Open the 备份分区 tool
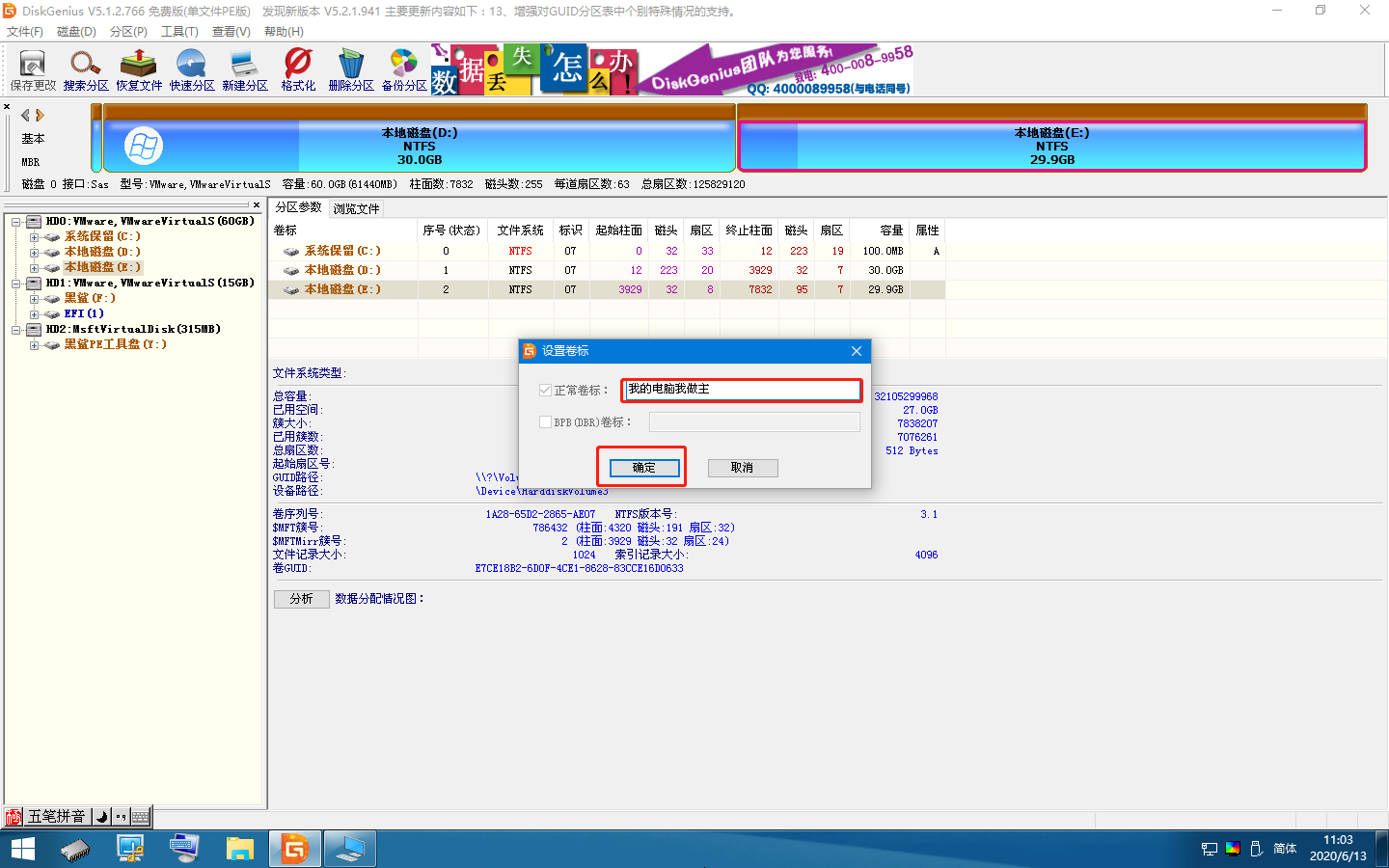The image size is (1389, 868). [x=402, y=68]
